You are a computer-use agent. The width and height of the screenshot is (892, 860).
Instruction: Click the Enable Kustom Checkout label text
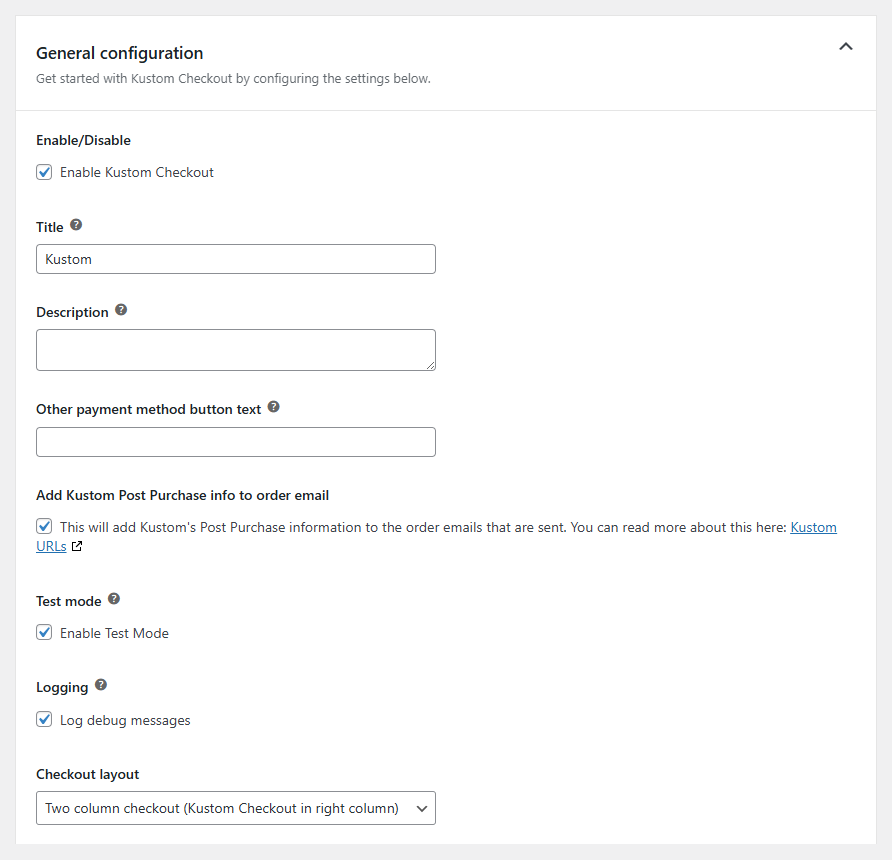pos(137,172)
